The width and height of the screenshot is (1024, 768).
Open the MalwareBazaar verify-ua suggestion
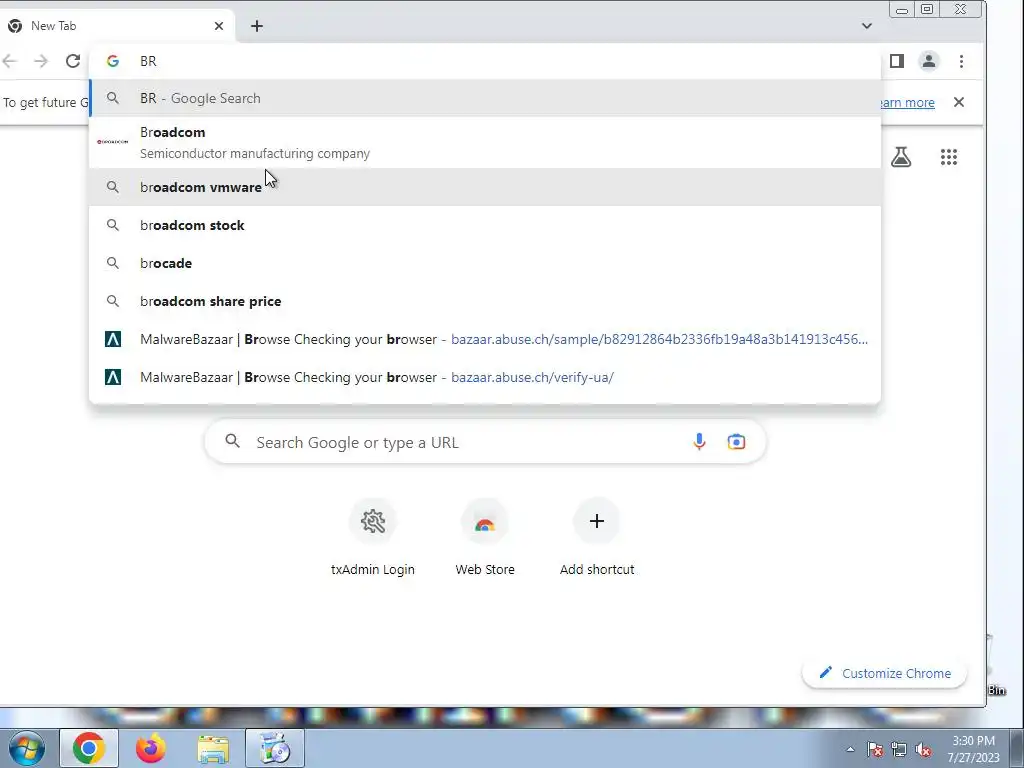point(485,377)
